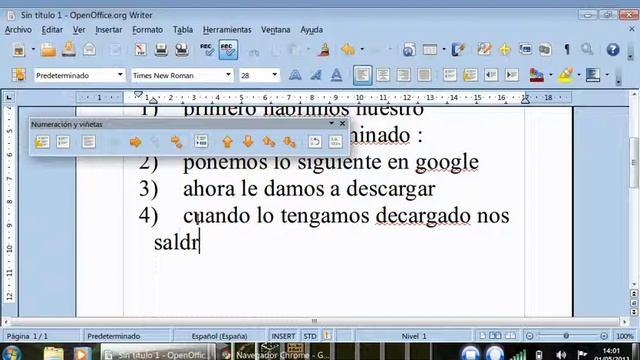
Task: Open the Editar menu
Action: [52, 30]
